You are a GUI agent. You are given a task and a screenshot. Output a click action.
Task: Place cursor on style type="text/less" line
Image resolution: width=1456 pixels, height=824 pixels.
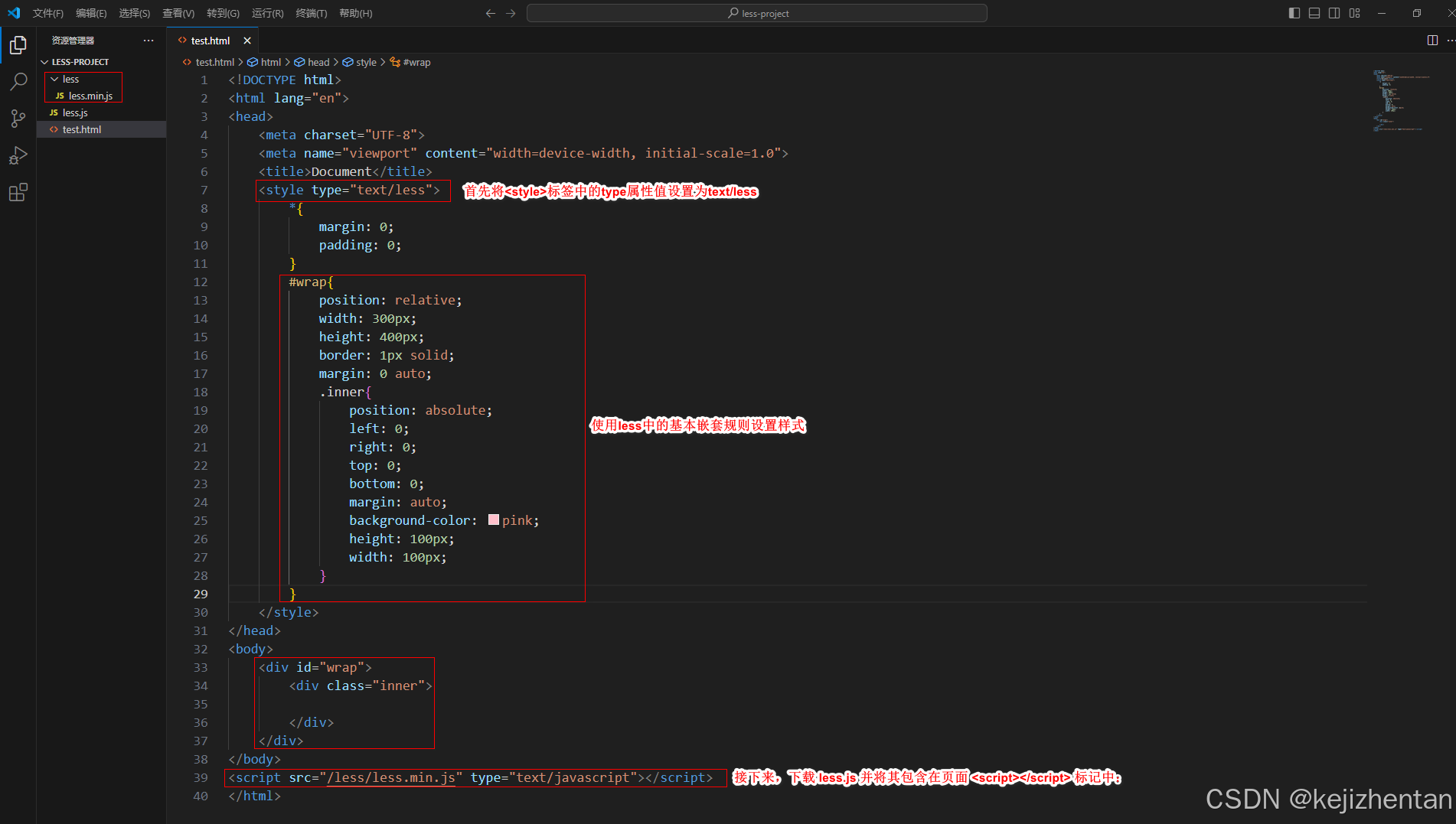click(350, 190)
